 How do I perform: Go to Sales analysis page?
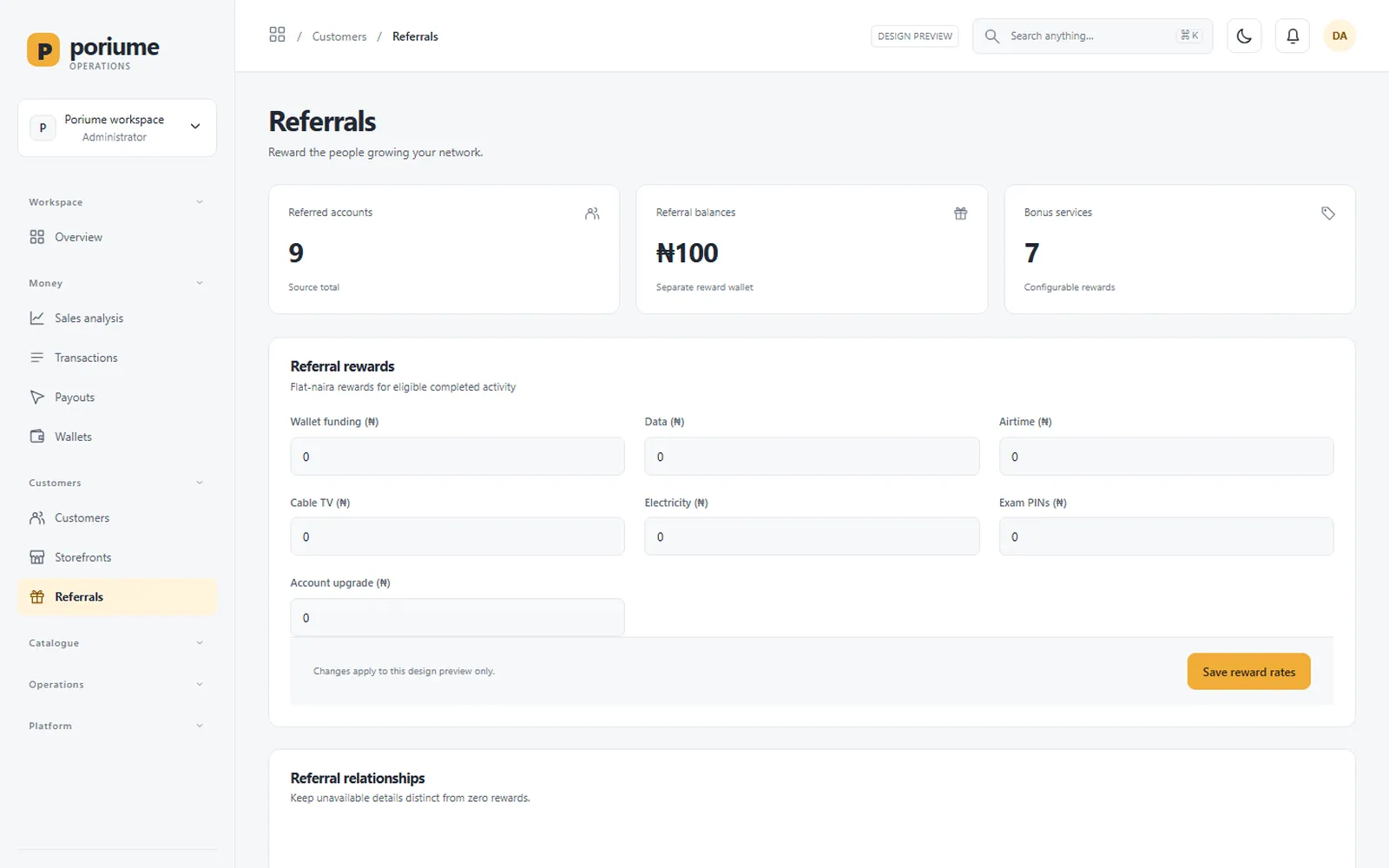click(117, 318)
